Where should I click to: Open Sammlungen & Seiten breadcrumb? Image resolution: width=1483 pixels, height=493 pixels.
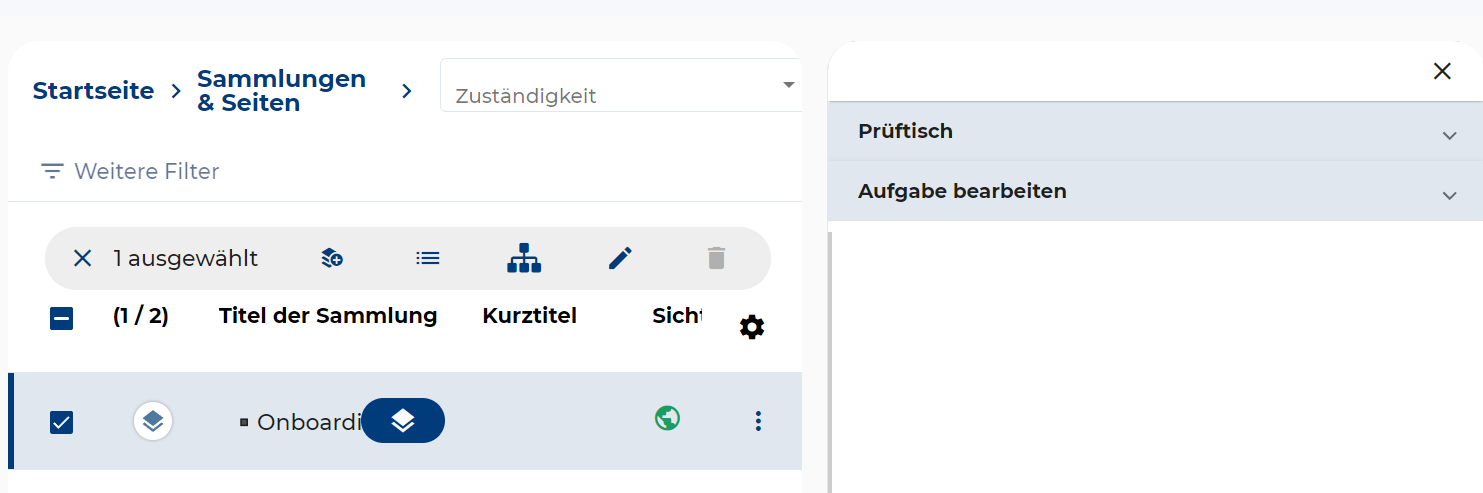pyautogui.click(x=281, y=91)
